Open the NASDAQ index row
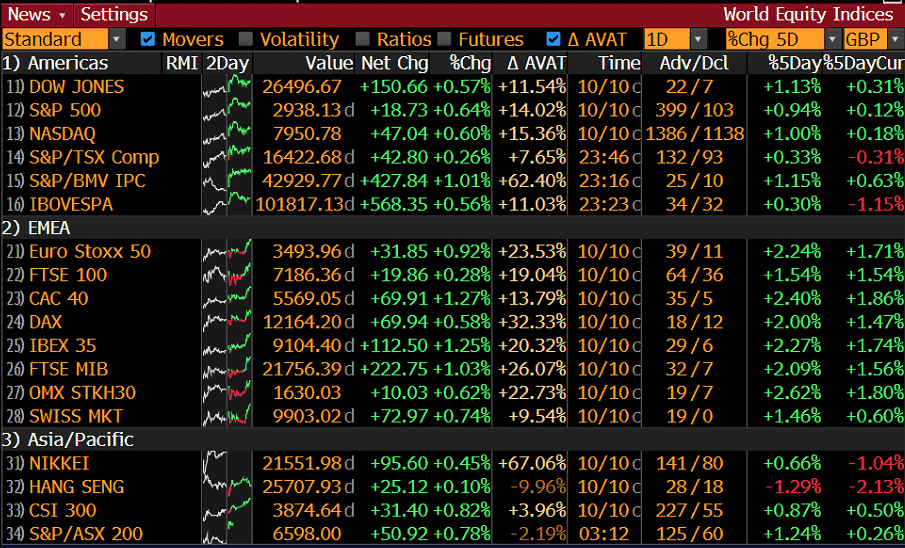905x548 pixels. tap(62, 134)
